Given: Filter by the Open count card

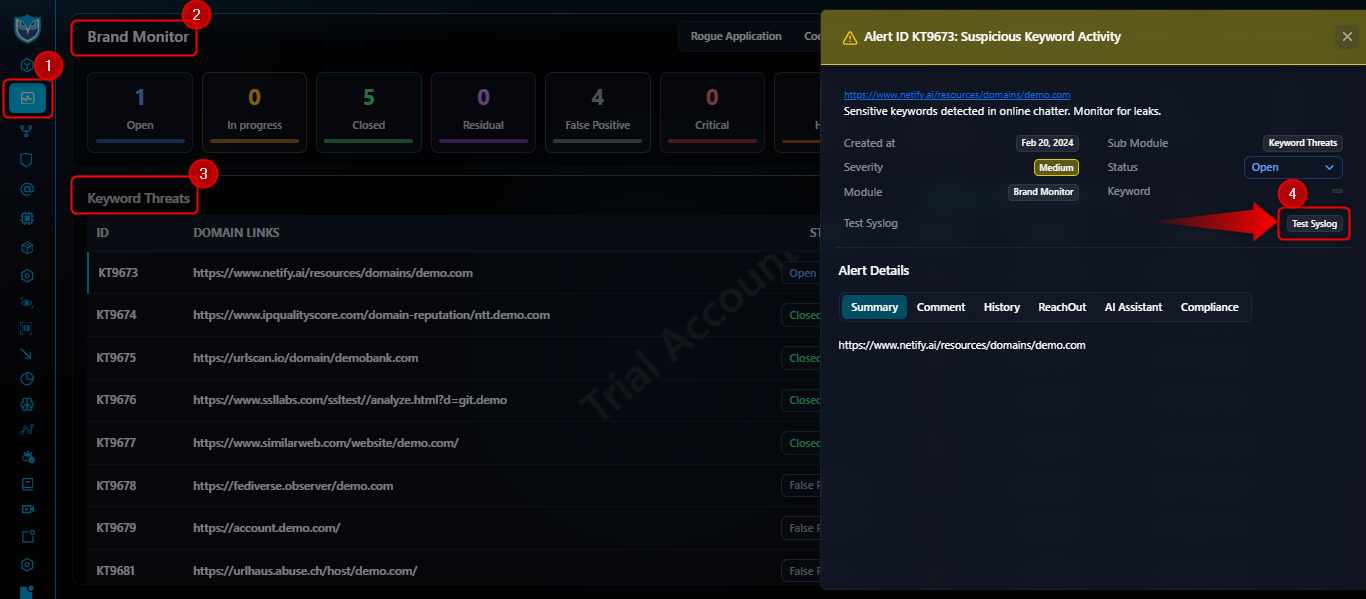Looking at the screenshot, I should 140,112.
